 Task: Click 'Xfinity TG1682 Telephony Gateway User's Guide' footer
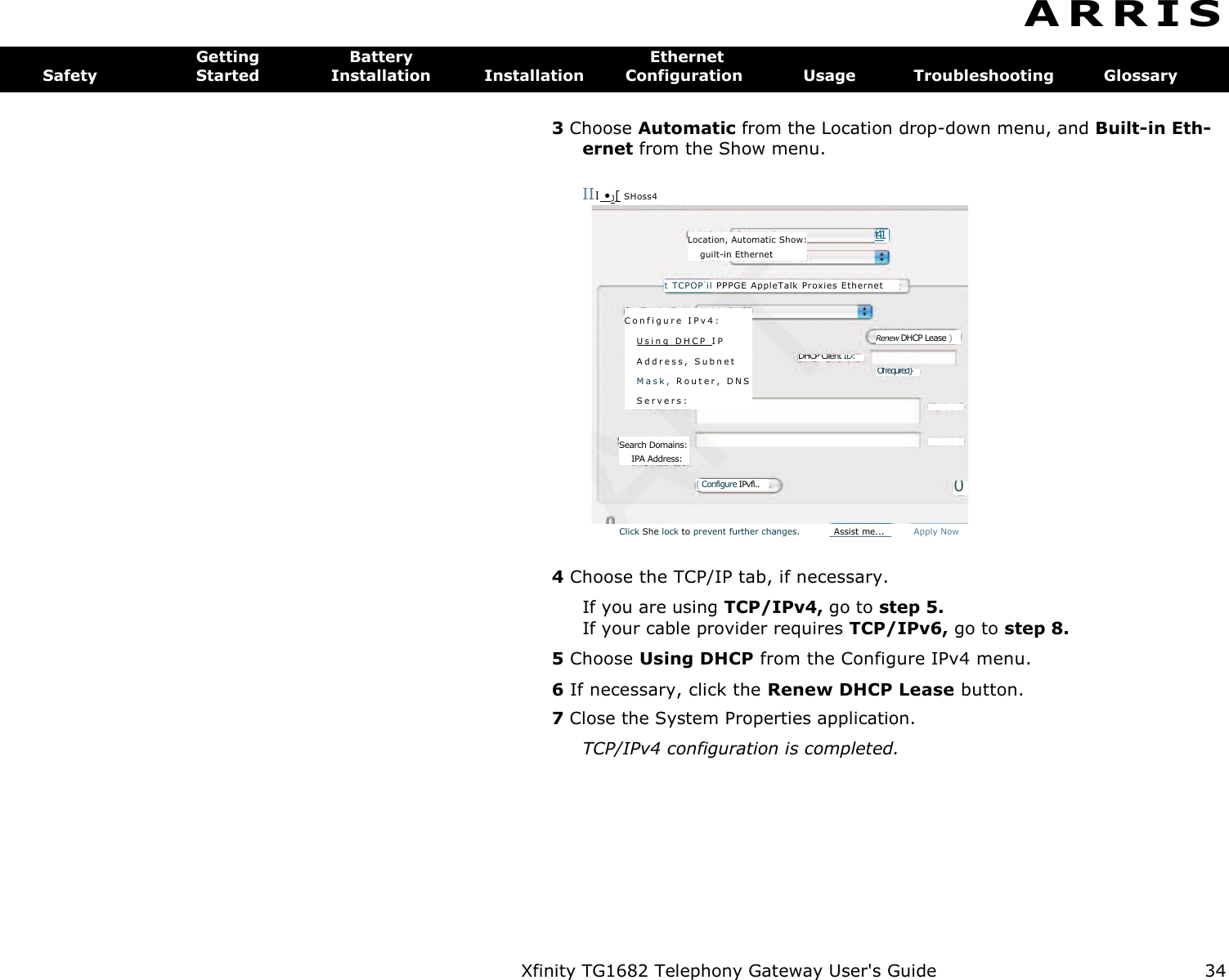pyautogui.click(x=729, y=970)
